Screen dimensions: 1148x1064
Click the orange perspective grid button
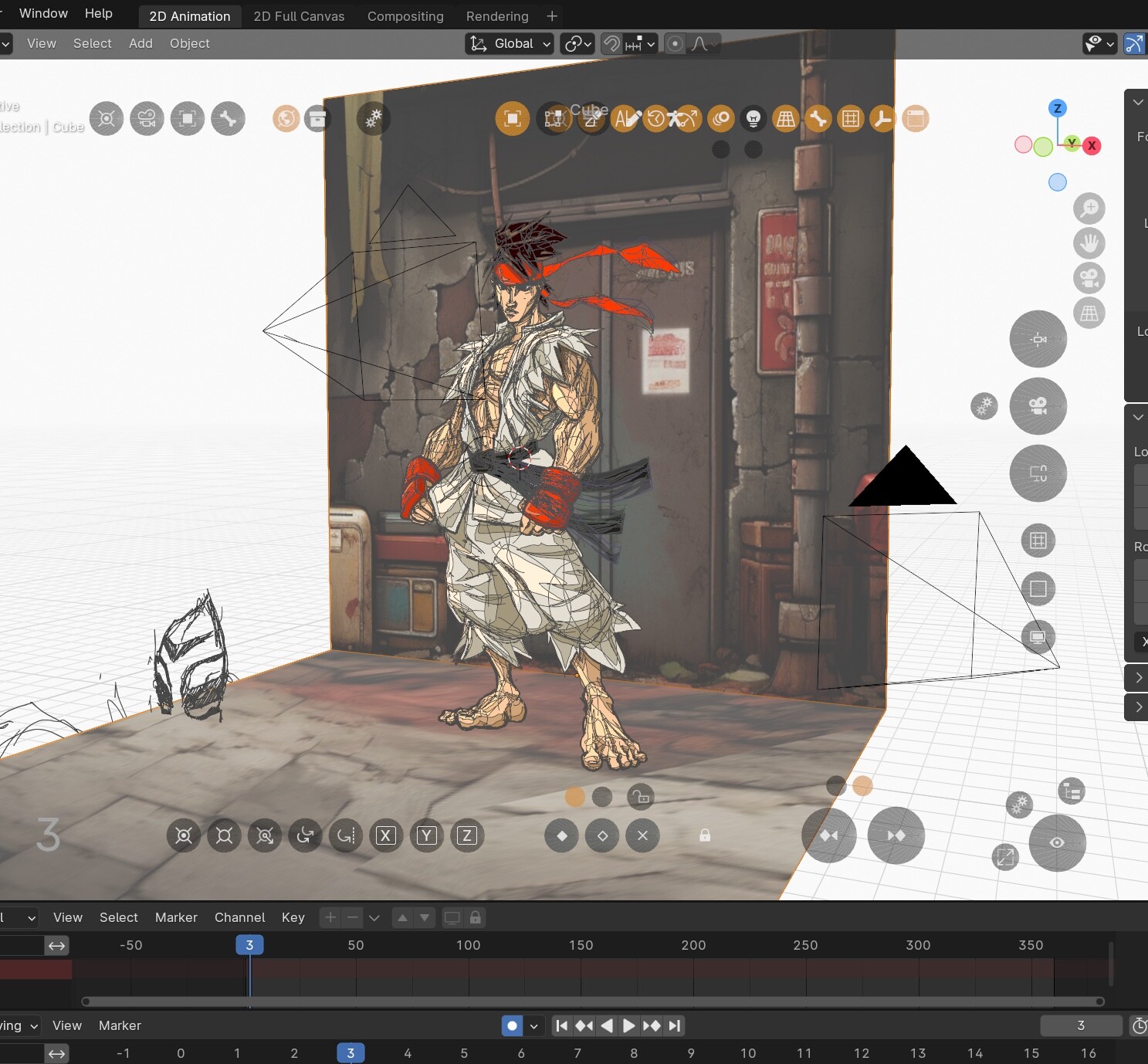tap(786, 119)
